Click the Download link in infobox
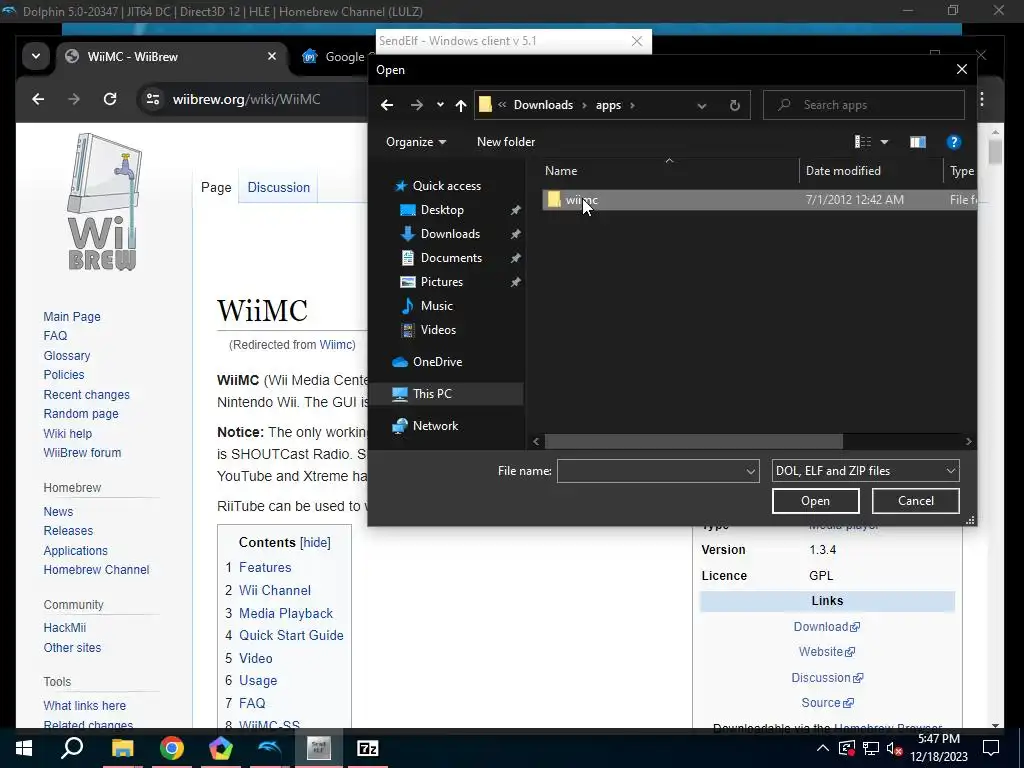The width and height of the screenshot is (1024, 768). coord(826,627)
